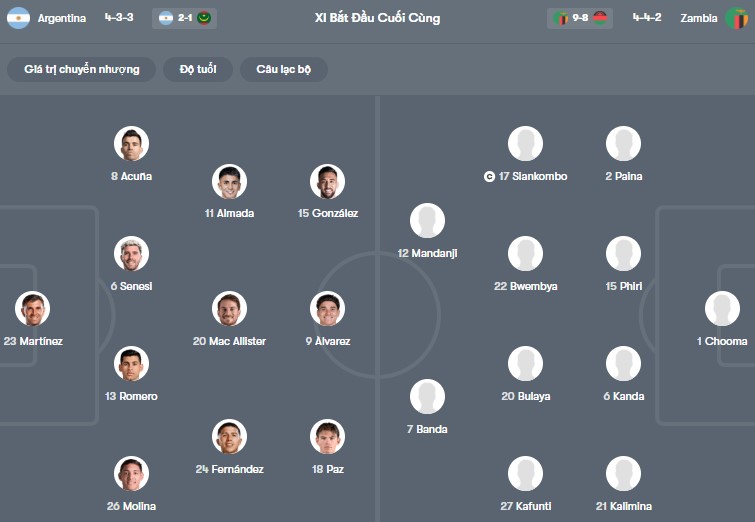Open Argentina's 2-1 last match result
This screenshot has width=755, height=522.
pyautogui.click(x=185, y=18)
